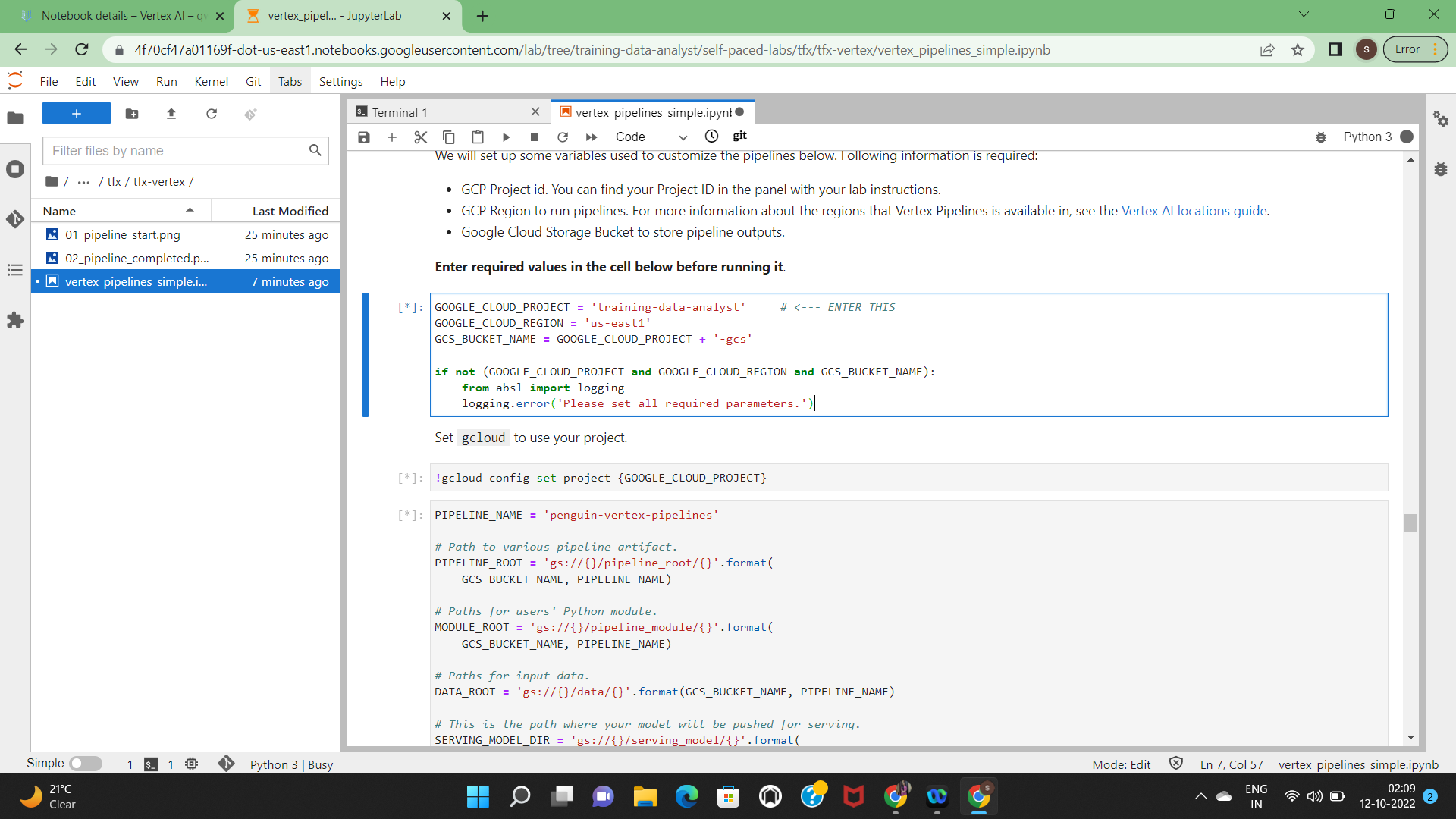
Task: Upload files using the upload icon
Action: point(171,114)
